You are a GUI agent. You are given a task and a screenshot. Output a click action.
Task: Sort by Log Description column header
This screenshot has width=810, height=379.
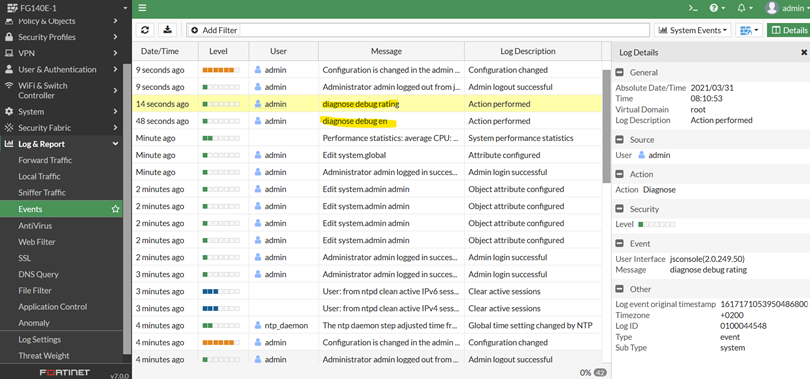coord(533,51)
